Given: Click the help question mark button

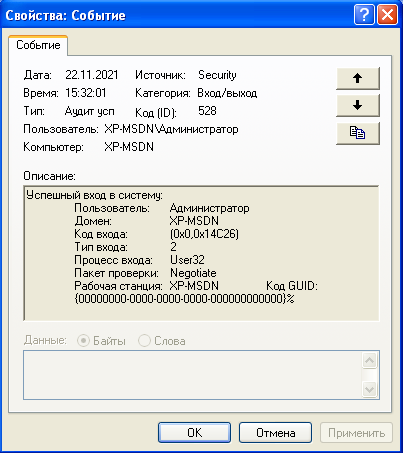Looking at the screenshot, I should click(364, 15).
